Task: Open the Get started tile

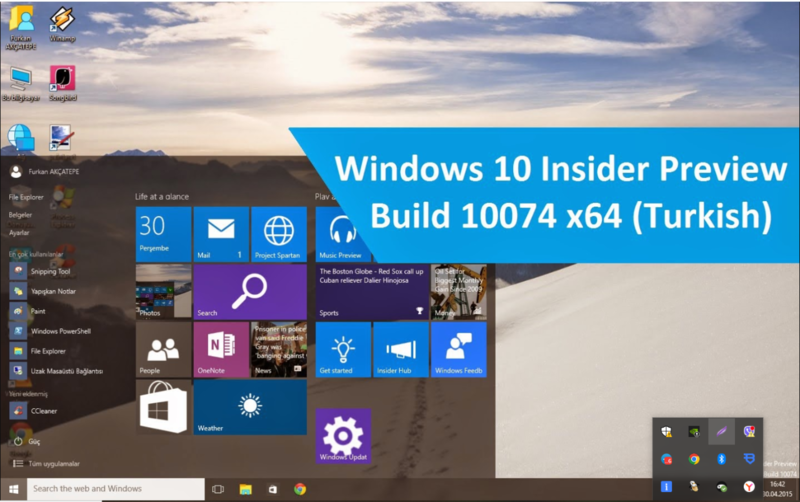Action: coord(343,349)
